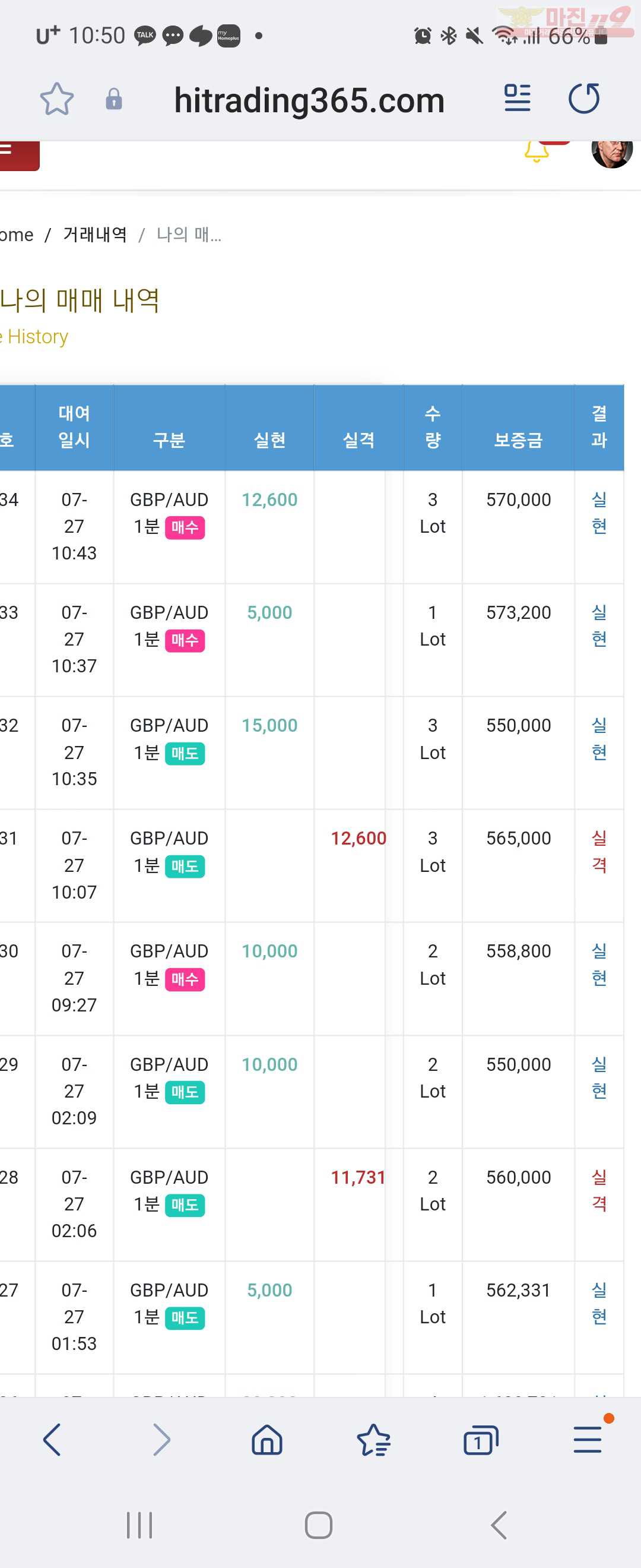
Task: Open notifications via the yellow bell icon
Action: (x=537, y=152)
